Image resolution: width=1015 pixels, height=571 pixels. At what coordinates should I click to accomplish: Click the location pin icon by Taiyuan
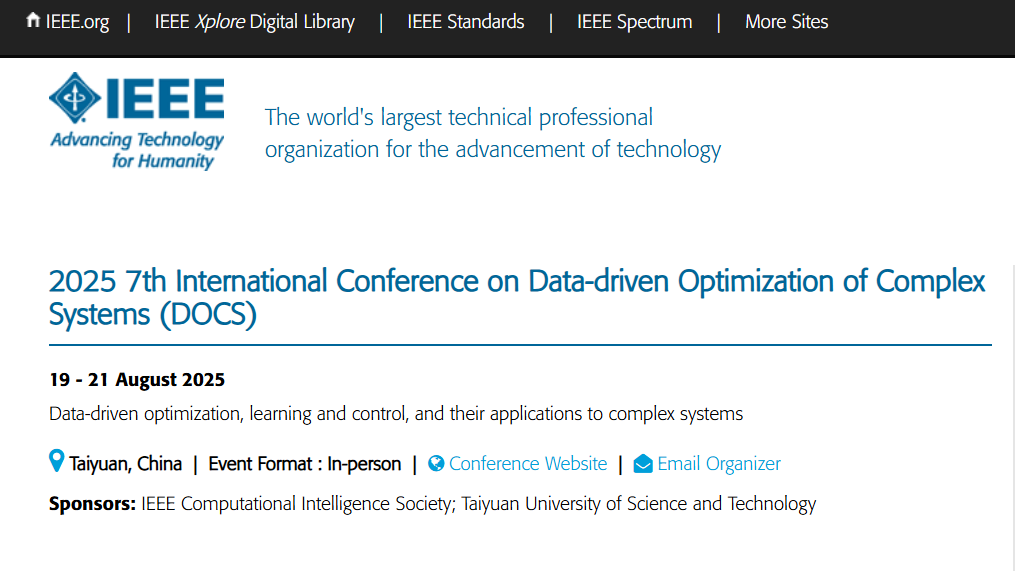pyautogui.click(x=57, y=461)
